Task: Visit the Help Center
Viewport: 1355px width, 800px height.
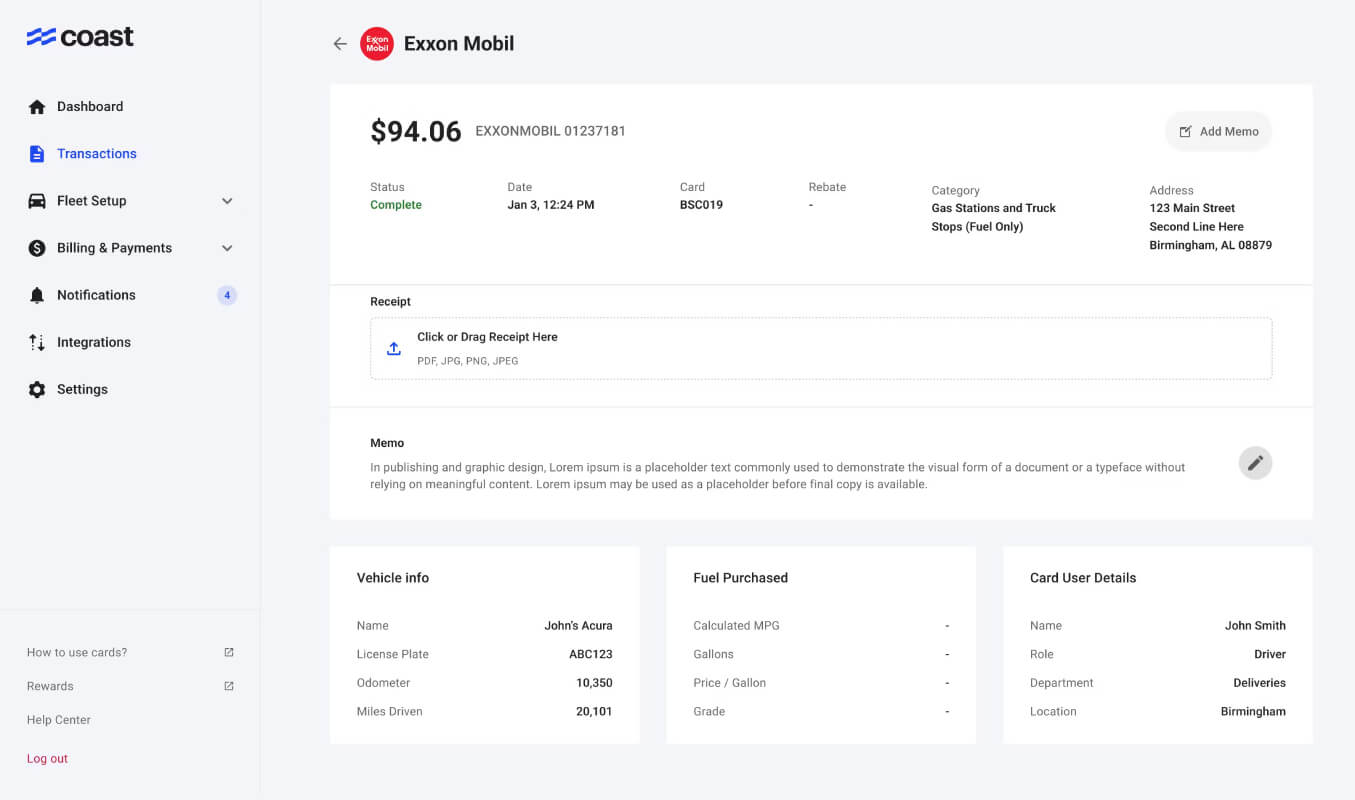Action: coord(59,720)
